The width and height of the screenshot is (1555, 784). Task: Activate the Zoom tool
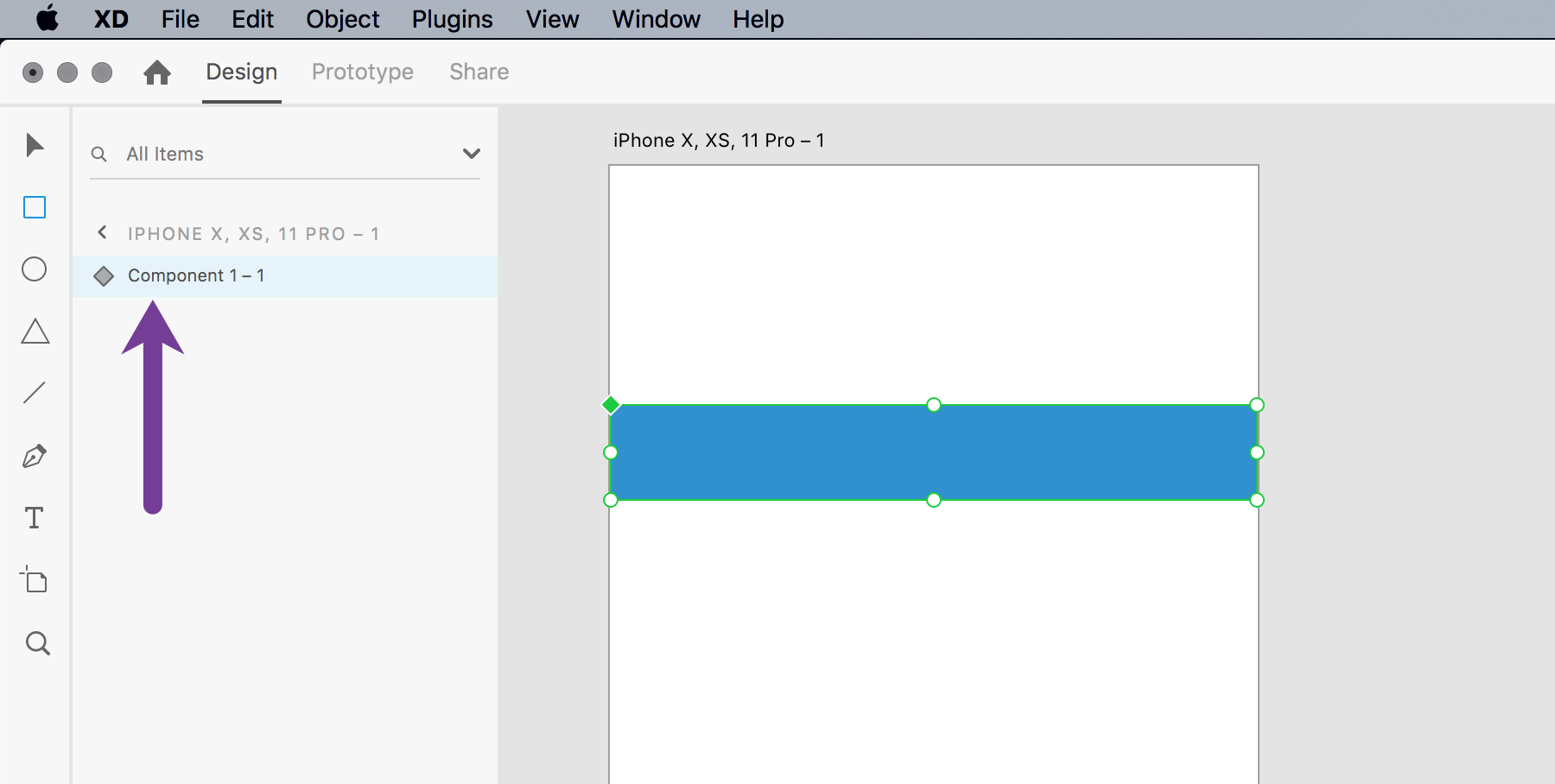tap(37, 642)
